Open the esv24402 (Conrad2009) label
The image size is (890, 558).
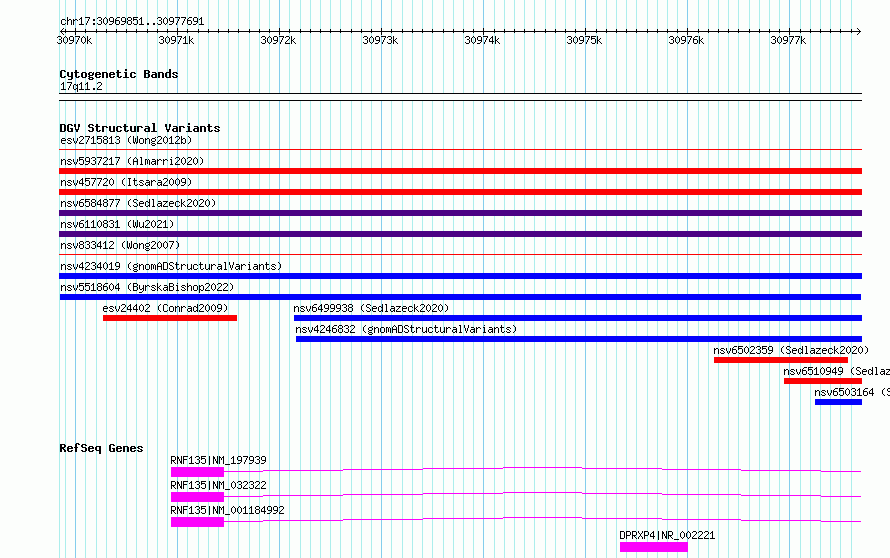165,308
